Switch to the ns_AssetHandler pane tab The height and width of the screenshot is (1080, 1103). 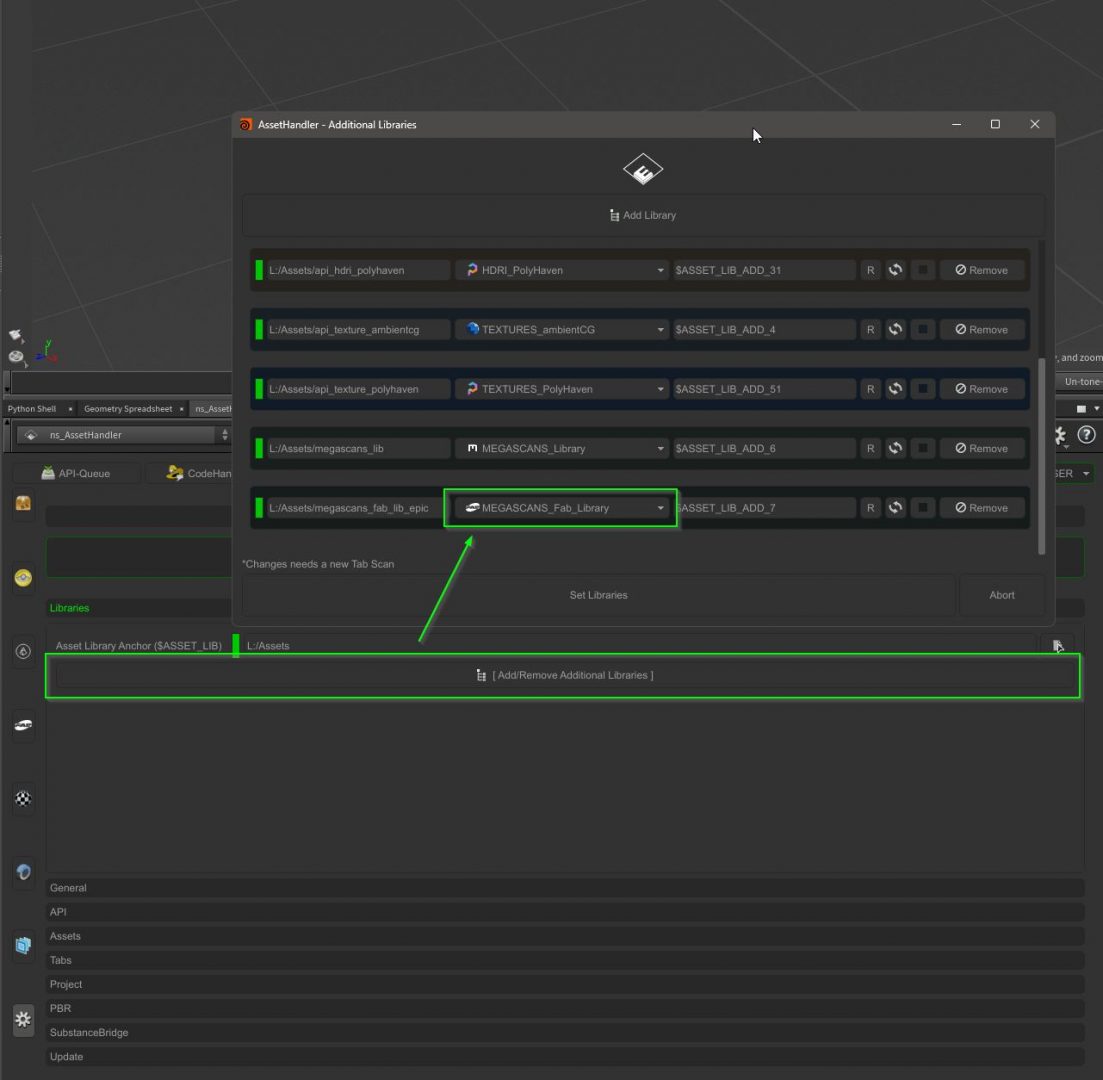coord(212,409)
